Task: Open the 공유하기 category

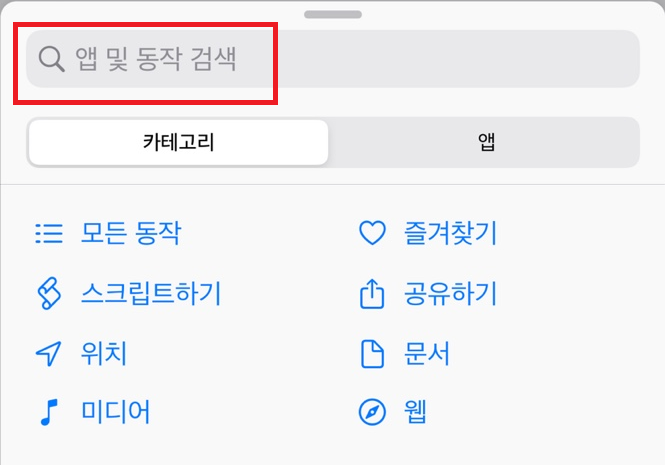Action: pos(450,293)
